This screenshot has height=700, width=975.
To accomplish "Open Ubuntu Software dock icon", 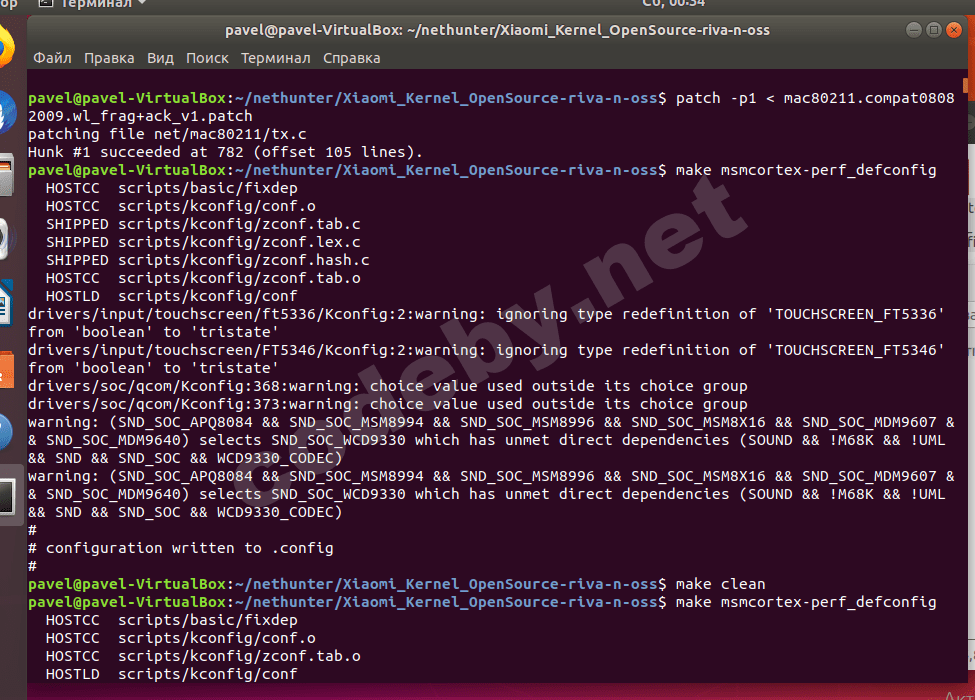I will (6, 369).
